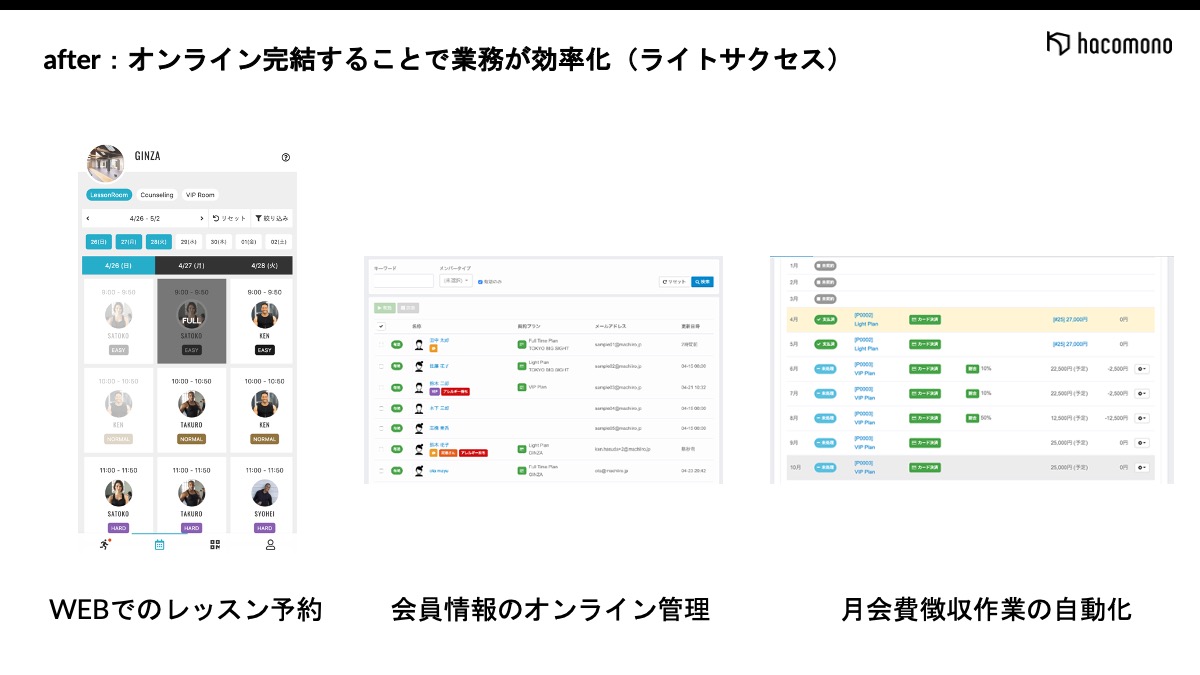Open the QR code tab in bottom navigation

coord(215,545)
